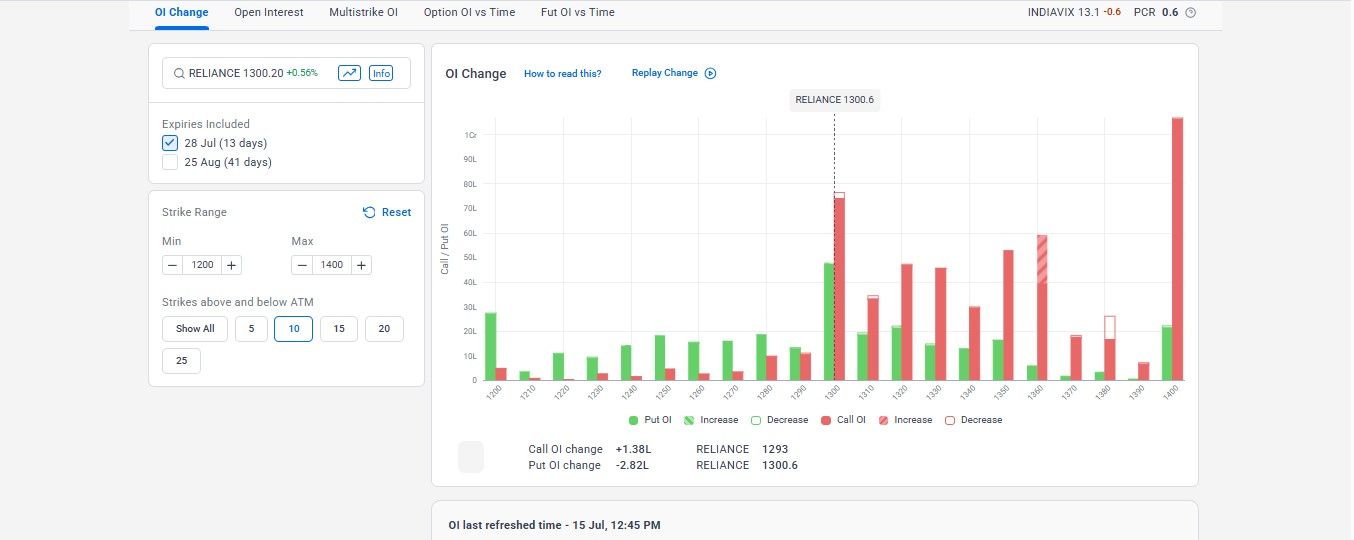Viewport: 1354px width, 540px height.
Task: Click the Min strike value field
Action: coord(202,265)
